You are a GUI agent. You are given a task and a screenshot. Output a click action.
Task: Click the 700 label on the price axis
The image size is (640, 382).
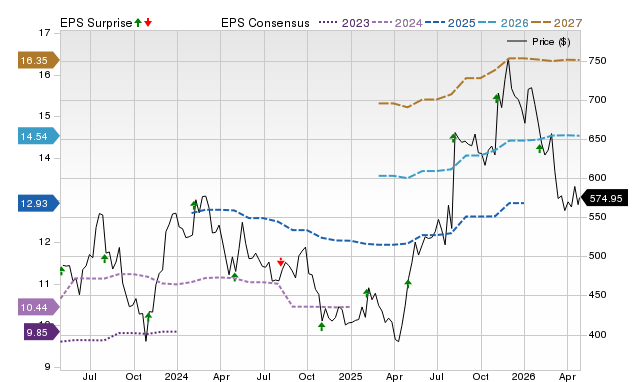pyautogui.click(x=598, y=100)
